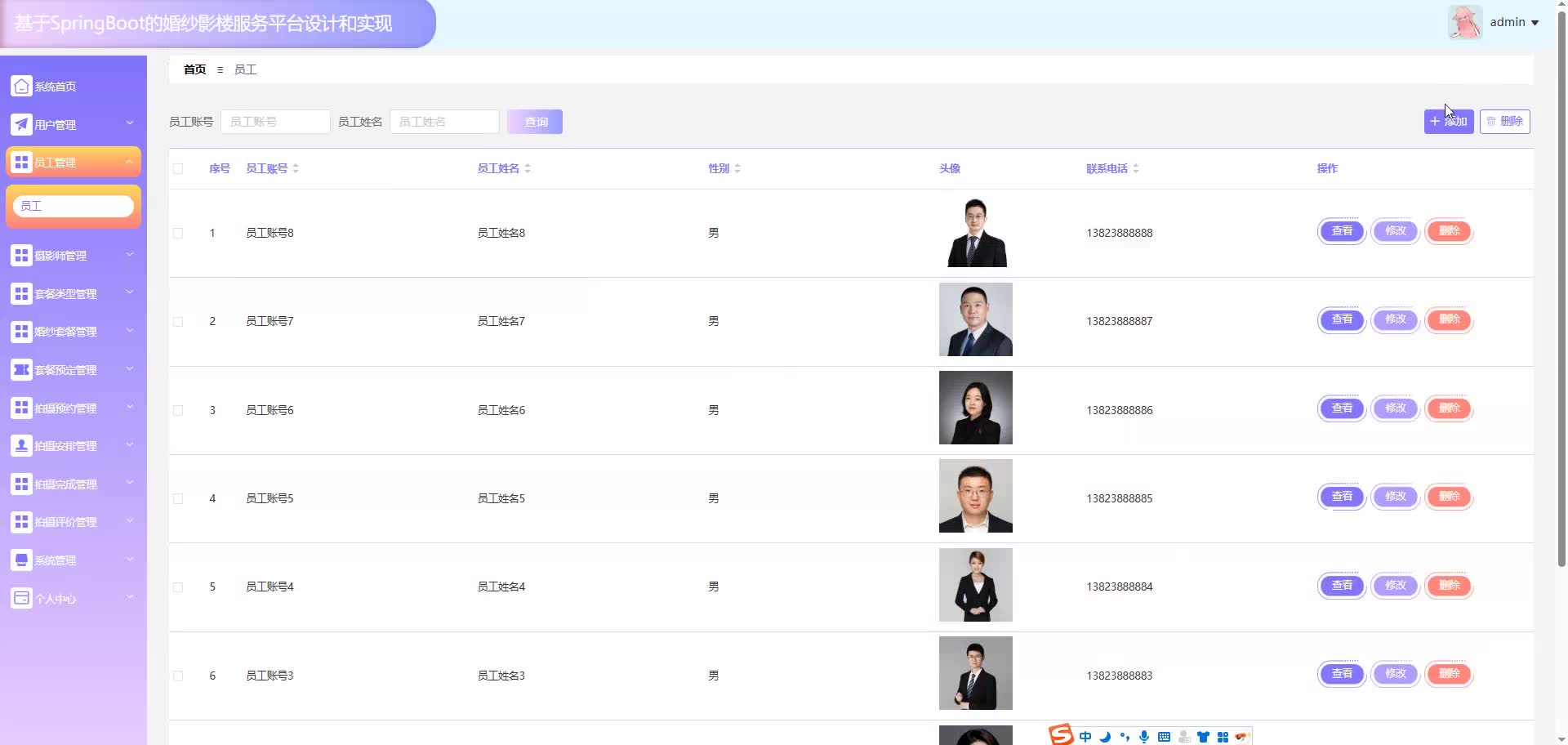Click the 员工管理 grid icon
Viewport: 1568px width, 745px height.
[21, 162]
